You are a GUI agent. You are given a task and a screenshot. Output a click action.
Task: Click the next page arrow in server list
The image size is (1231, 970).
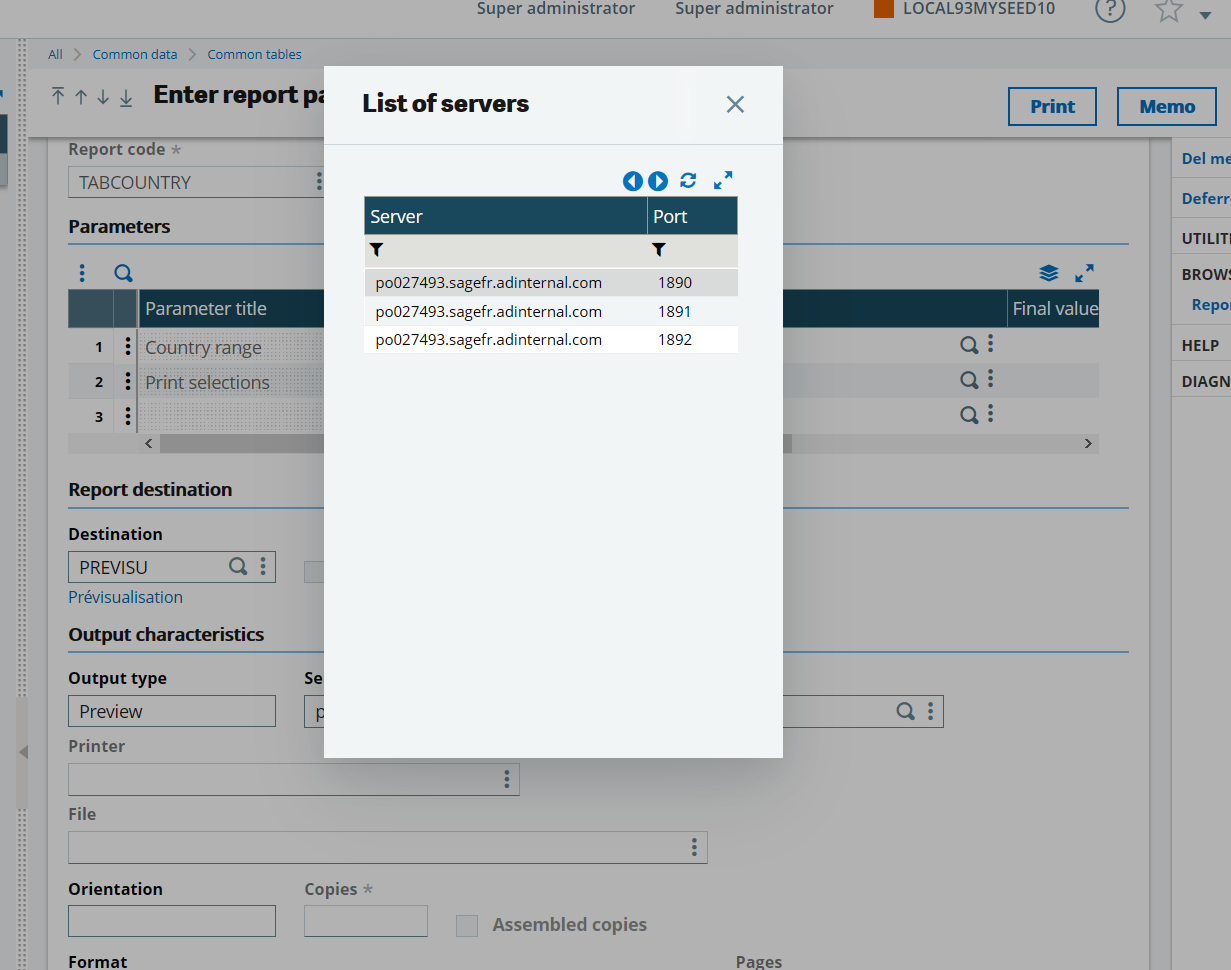coord(658,181)
